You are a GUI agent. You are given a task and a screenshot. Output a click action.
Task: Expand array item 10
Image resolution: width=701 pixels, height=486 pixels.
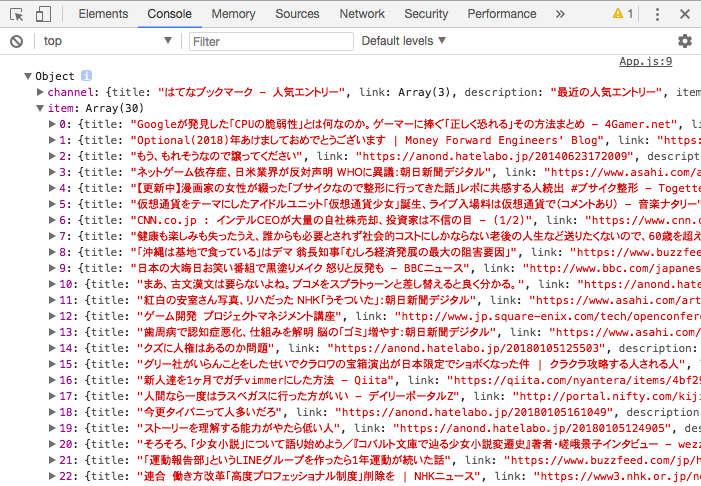pos(52,284)
